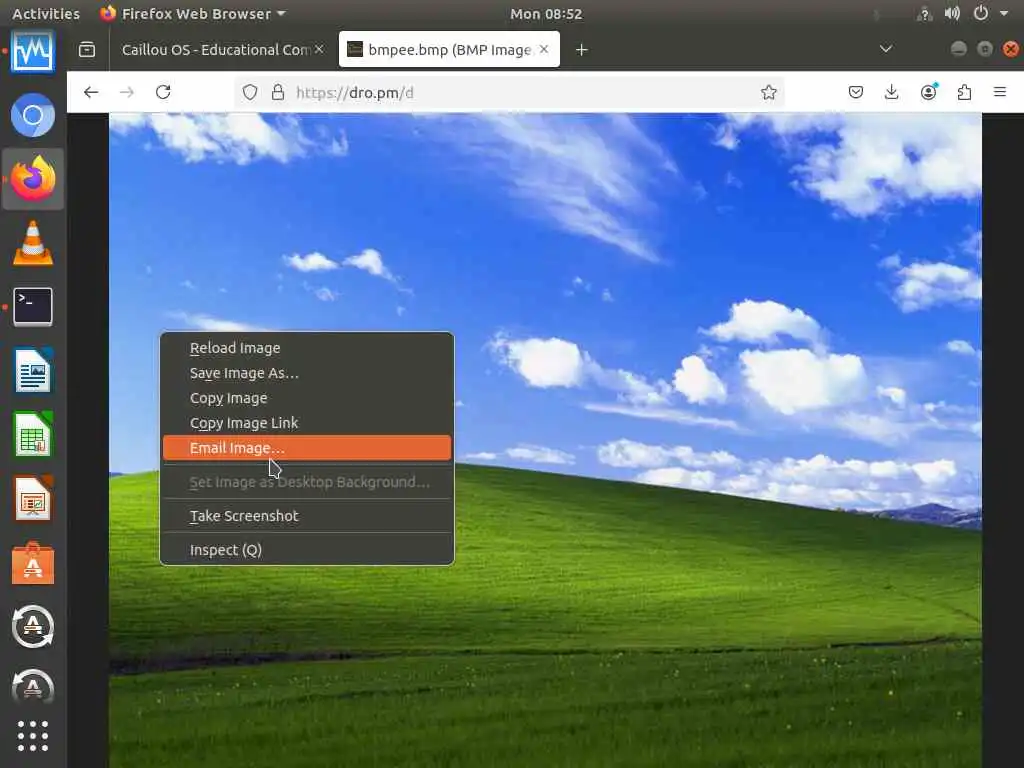Screen dimensions: 1024x768
Task: Open the Firefox hamburger menu
Action: click(x=1000, y=92)
